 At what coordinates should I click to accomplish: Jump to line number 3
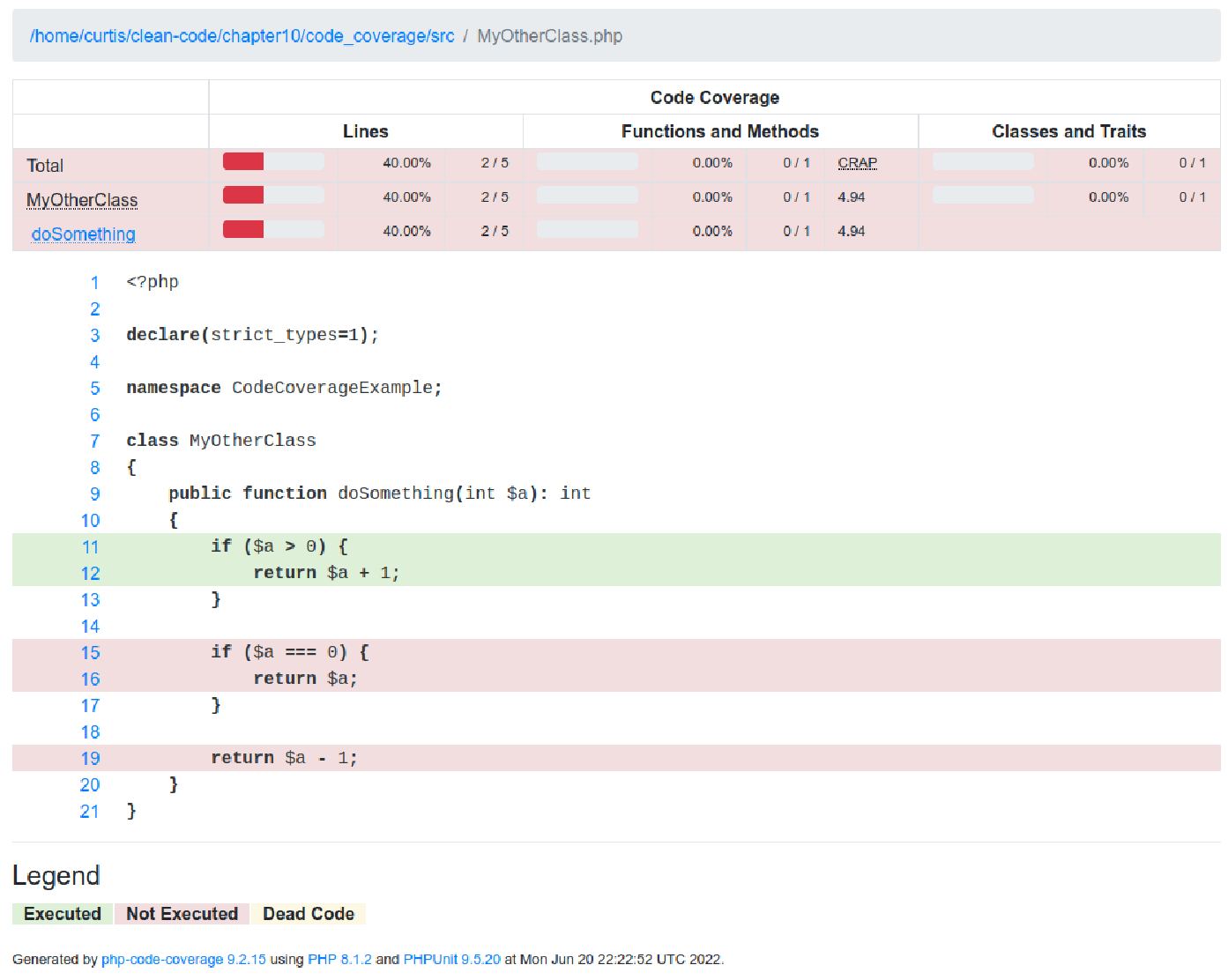point(94,336)
